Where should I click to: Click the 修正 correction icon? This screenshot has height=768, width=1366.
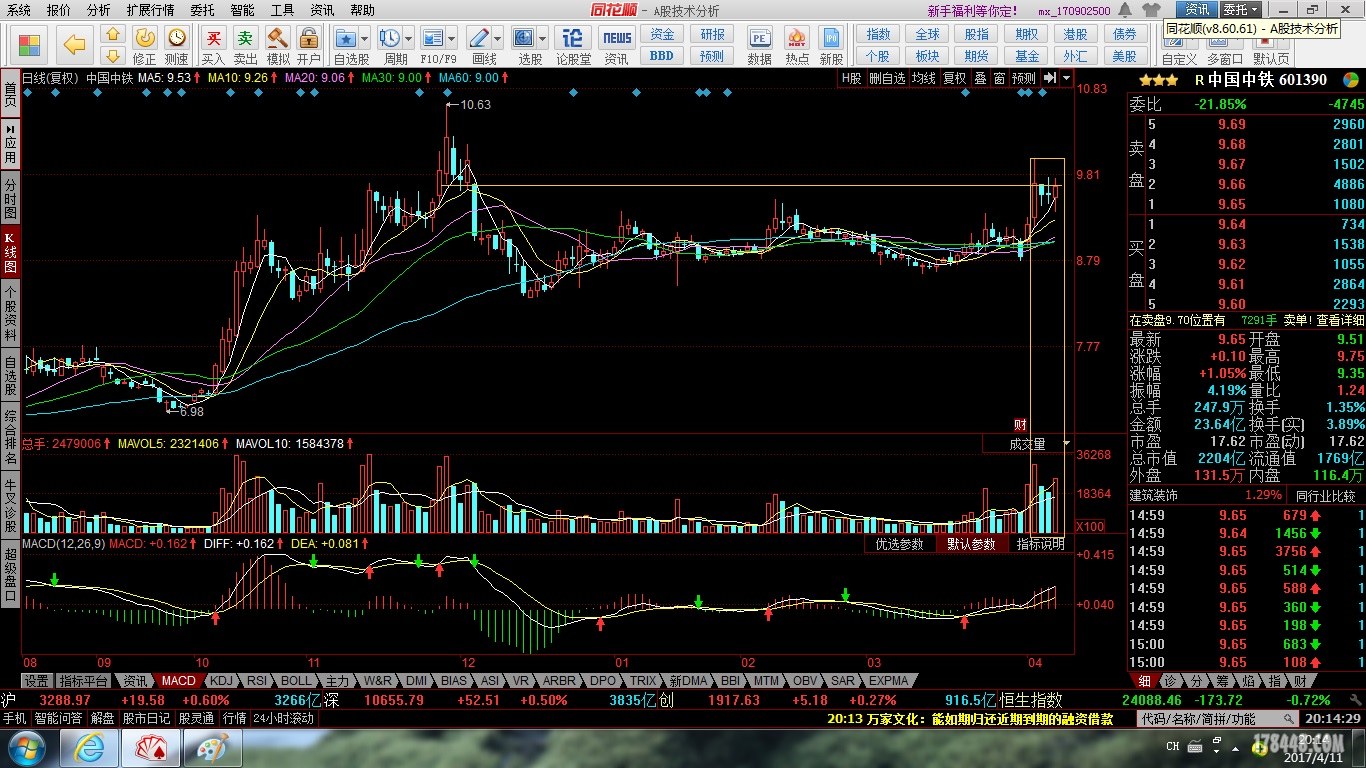coord(145,38)
